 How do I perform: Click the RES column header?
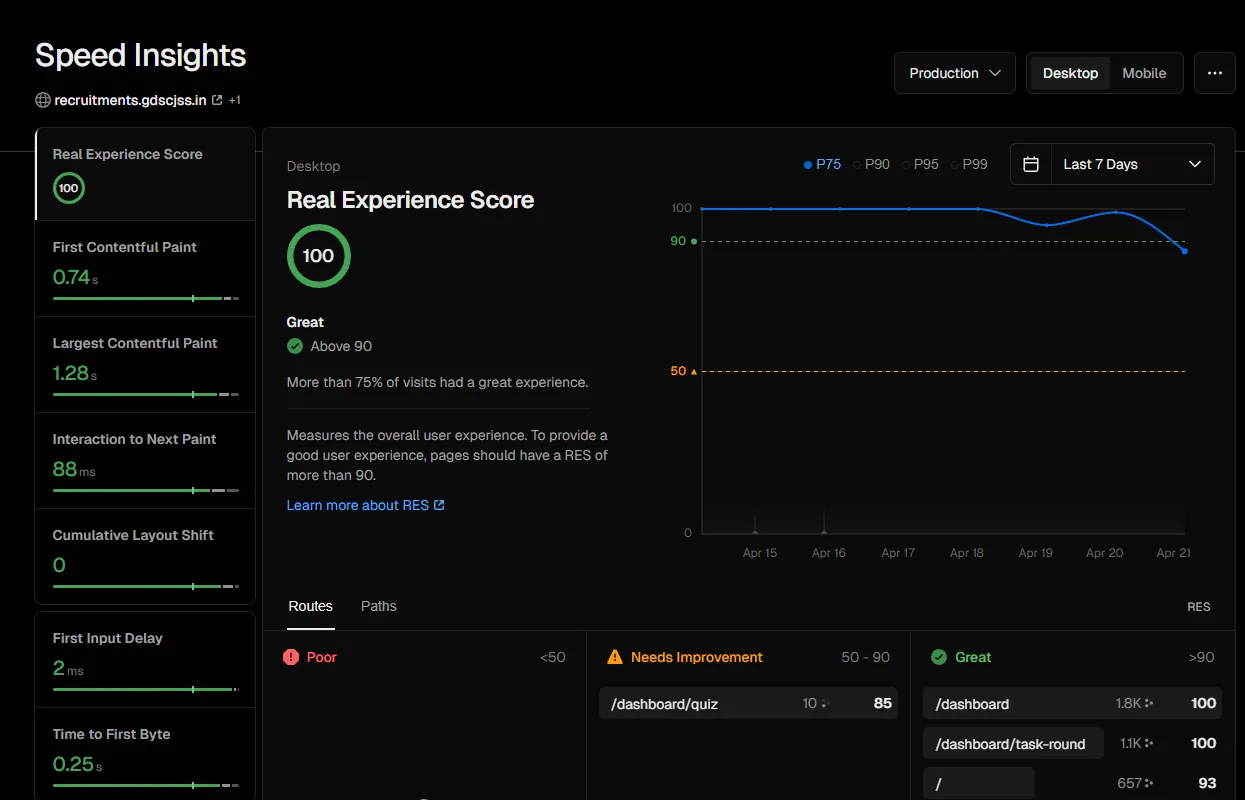pos(1199,607)
